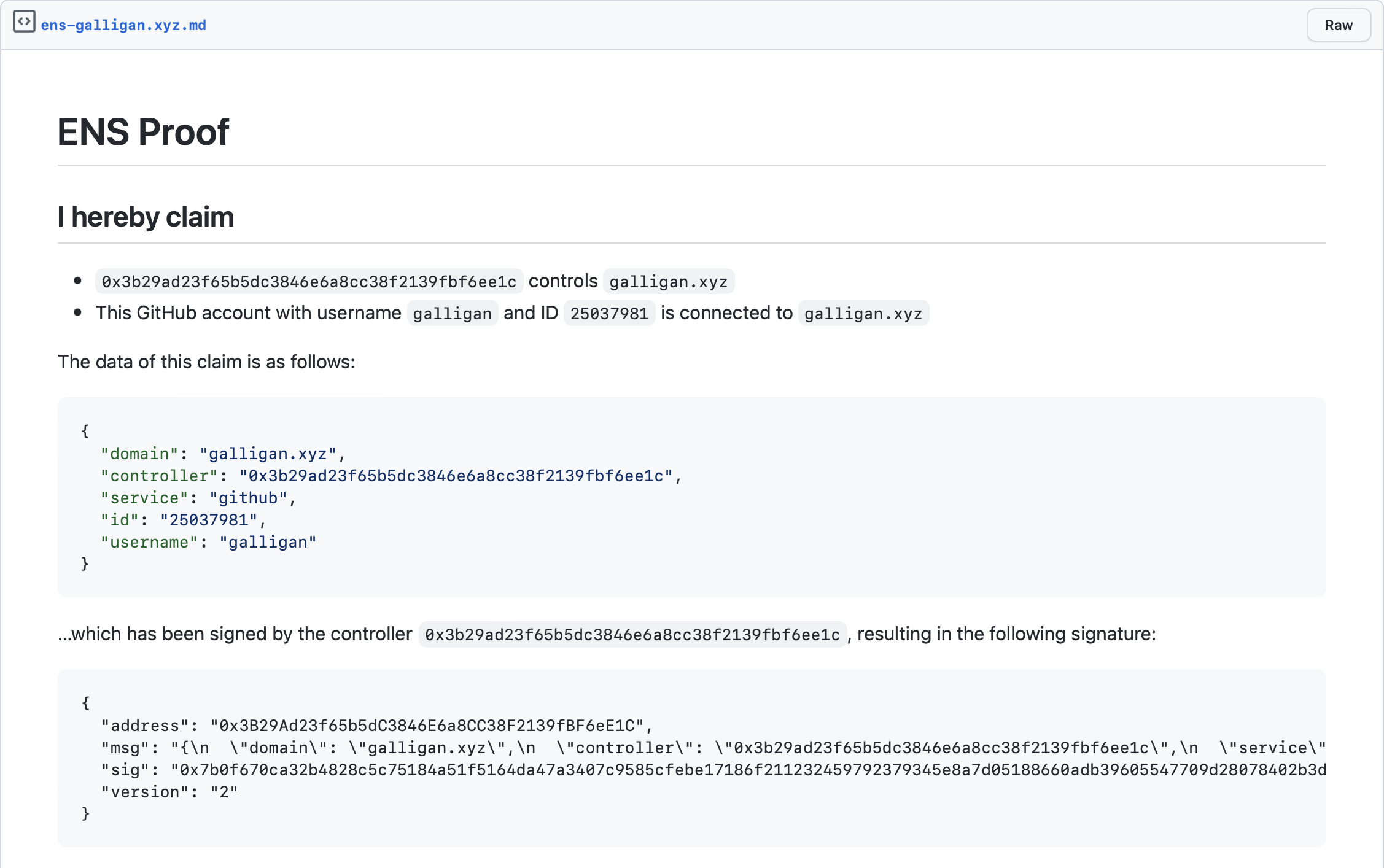
Task: Click the username value galligan in the JSON
Action: [x=268, y=542]
